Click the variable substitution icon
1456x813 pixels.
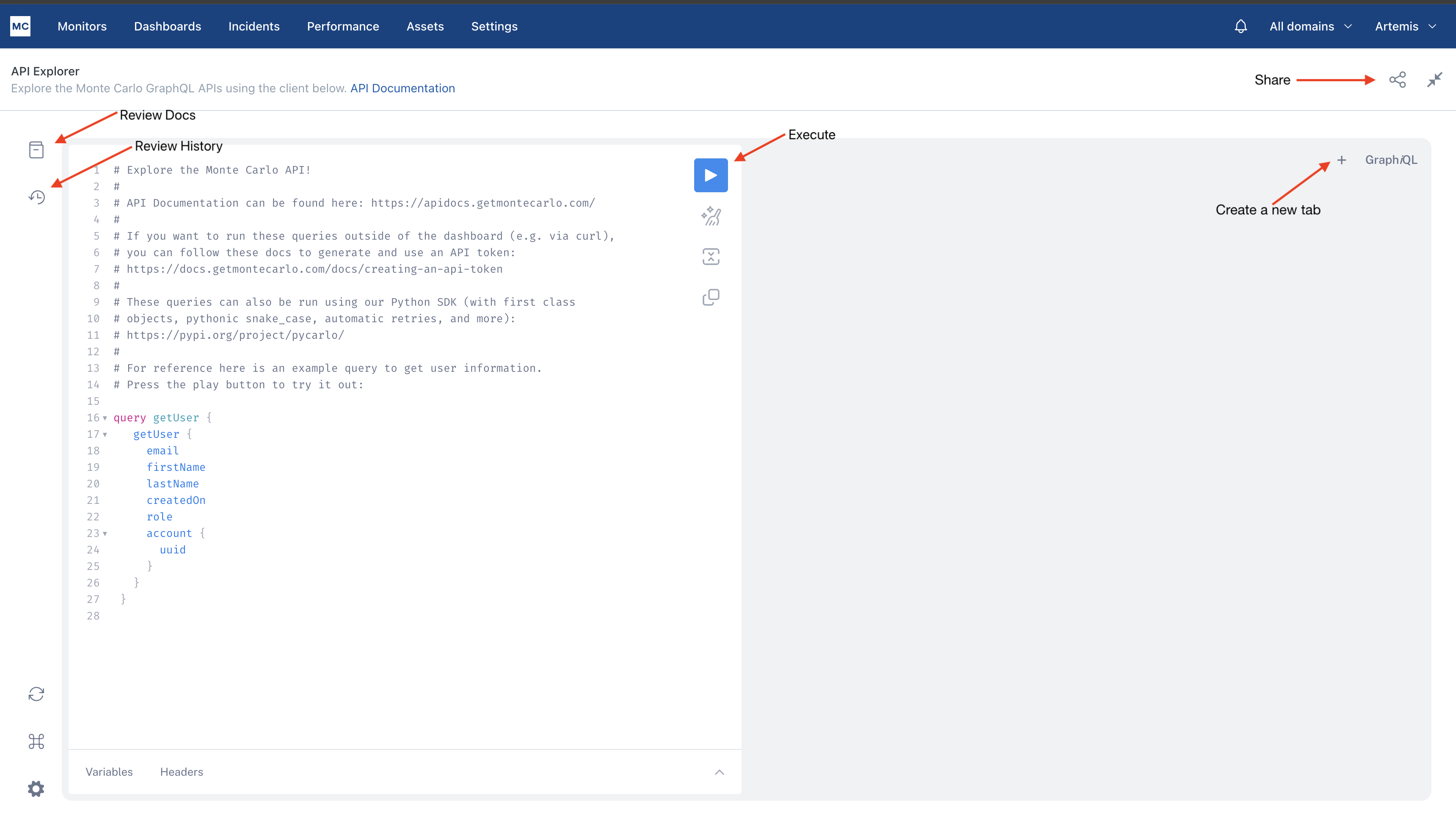point(711,256)
